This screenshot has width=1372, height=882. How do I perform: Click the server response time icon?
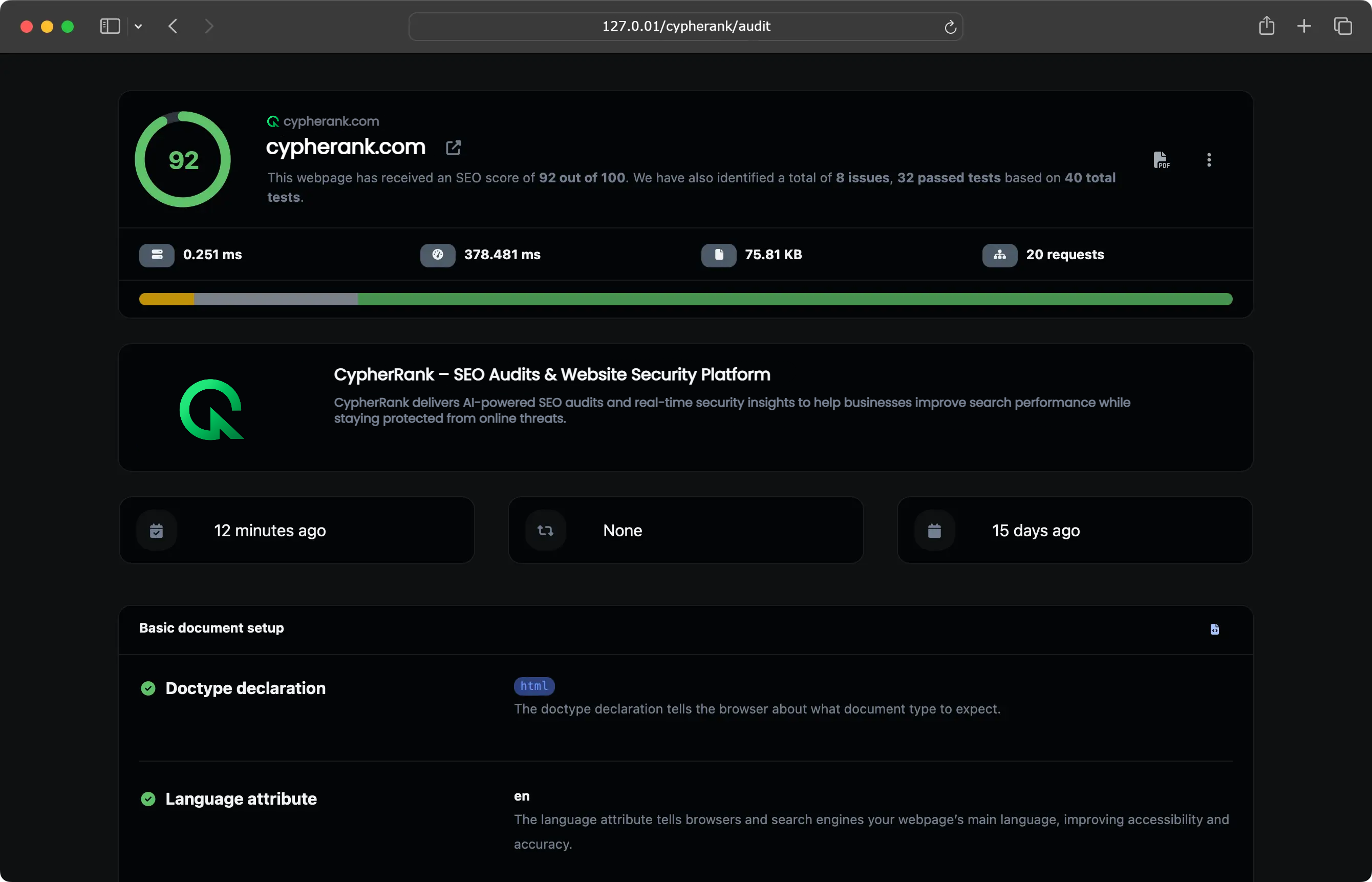coord(156,255)
